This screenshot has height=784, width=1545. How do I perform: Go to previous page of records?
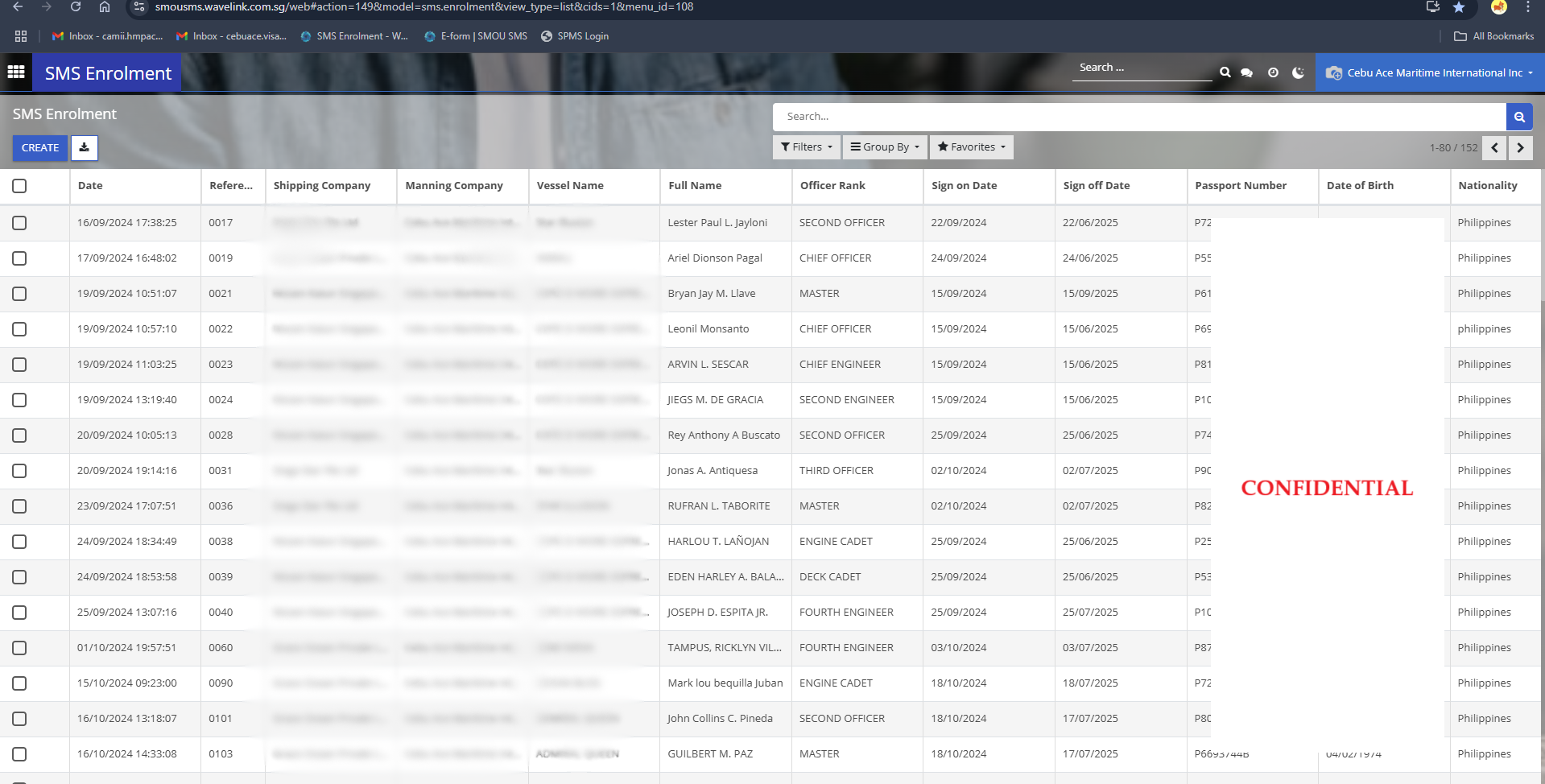[x=1494, y=148]
